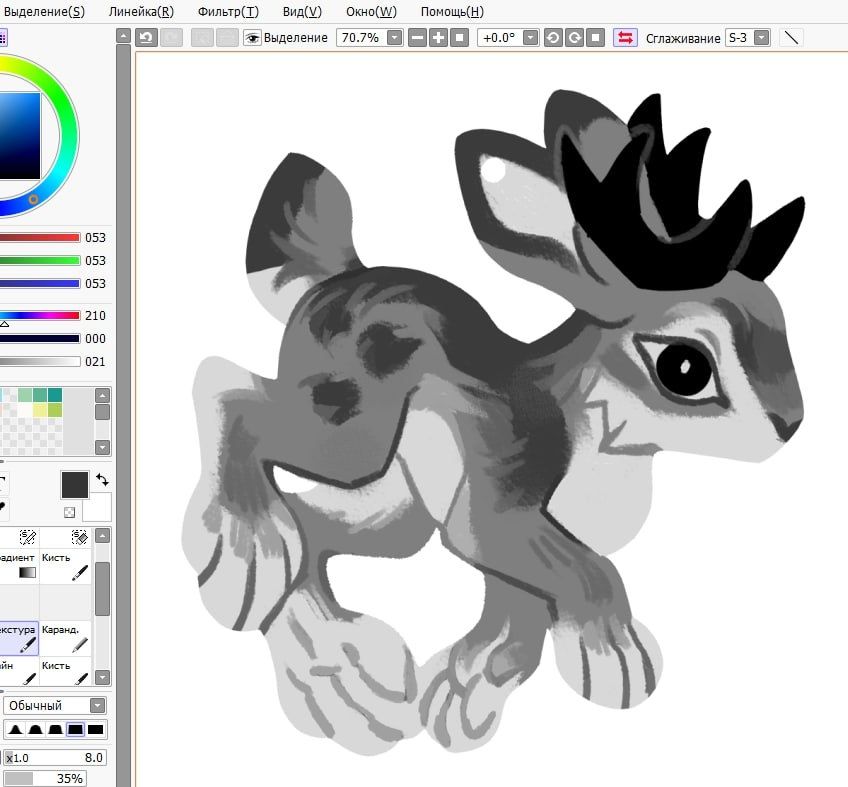Select the third brush edge shape
The width and height of the screenshot is (848, 787).
55,730
